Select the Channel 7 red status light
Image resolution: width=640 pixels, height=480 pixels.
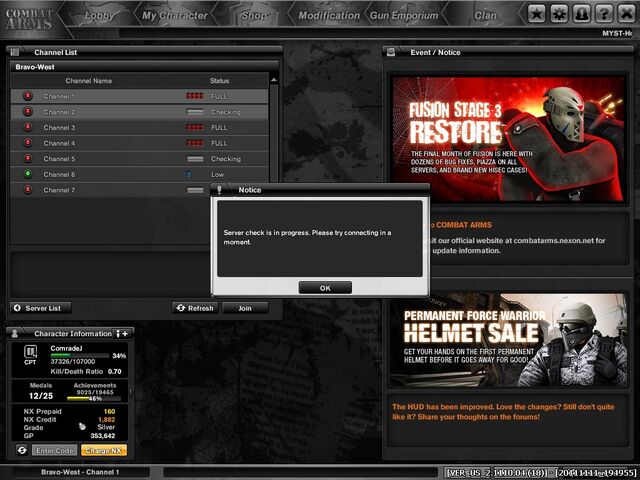click(28, 189)
